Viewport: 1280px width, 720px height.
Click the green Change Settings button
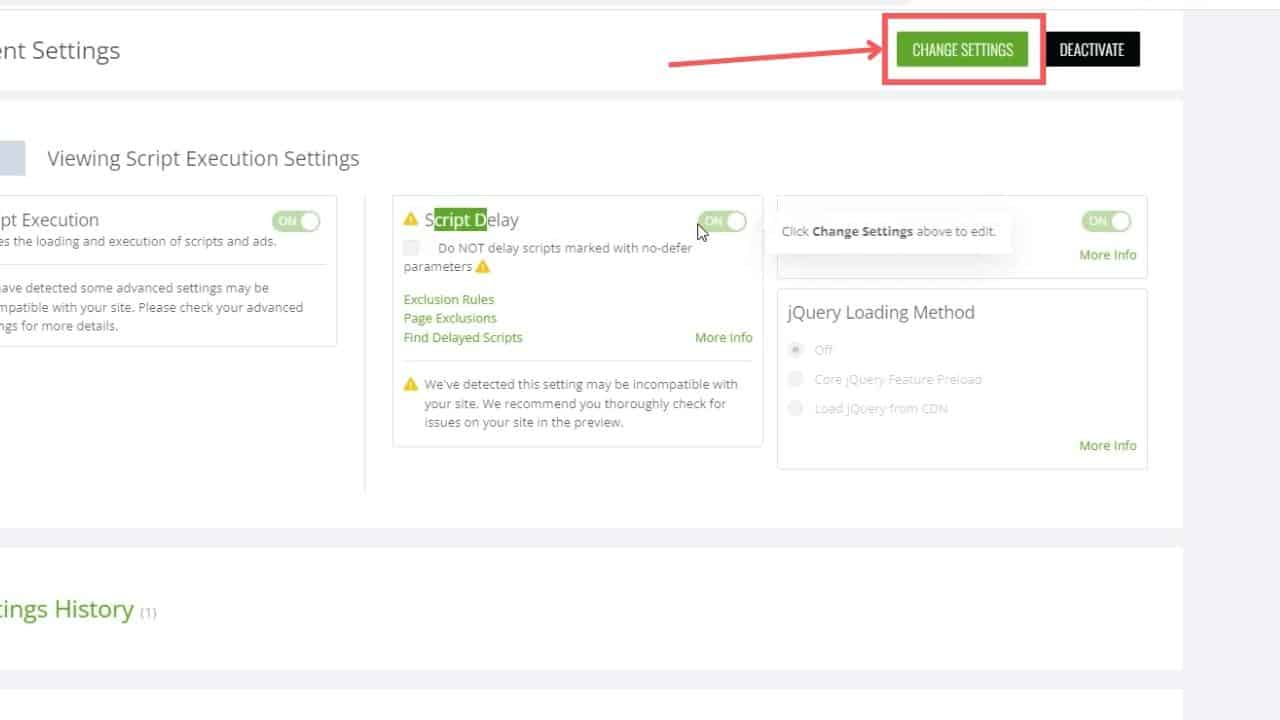click(962, 50)
